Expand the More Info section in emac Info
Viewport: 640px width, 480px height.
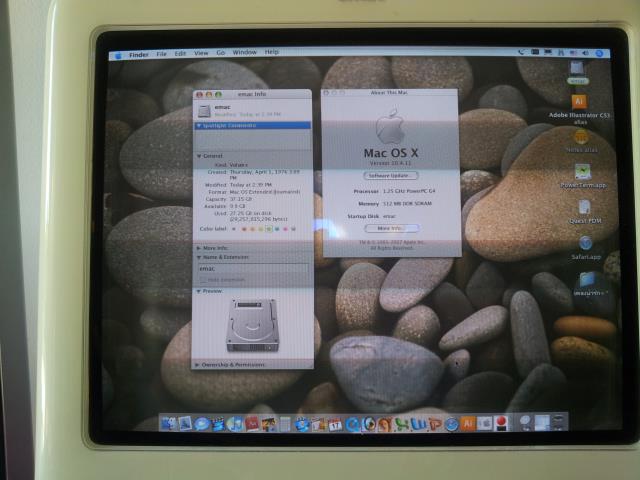199,248
